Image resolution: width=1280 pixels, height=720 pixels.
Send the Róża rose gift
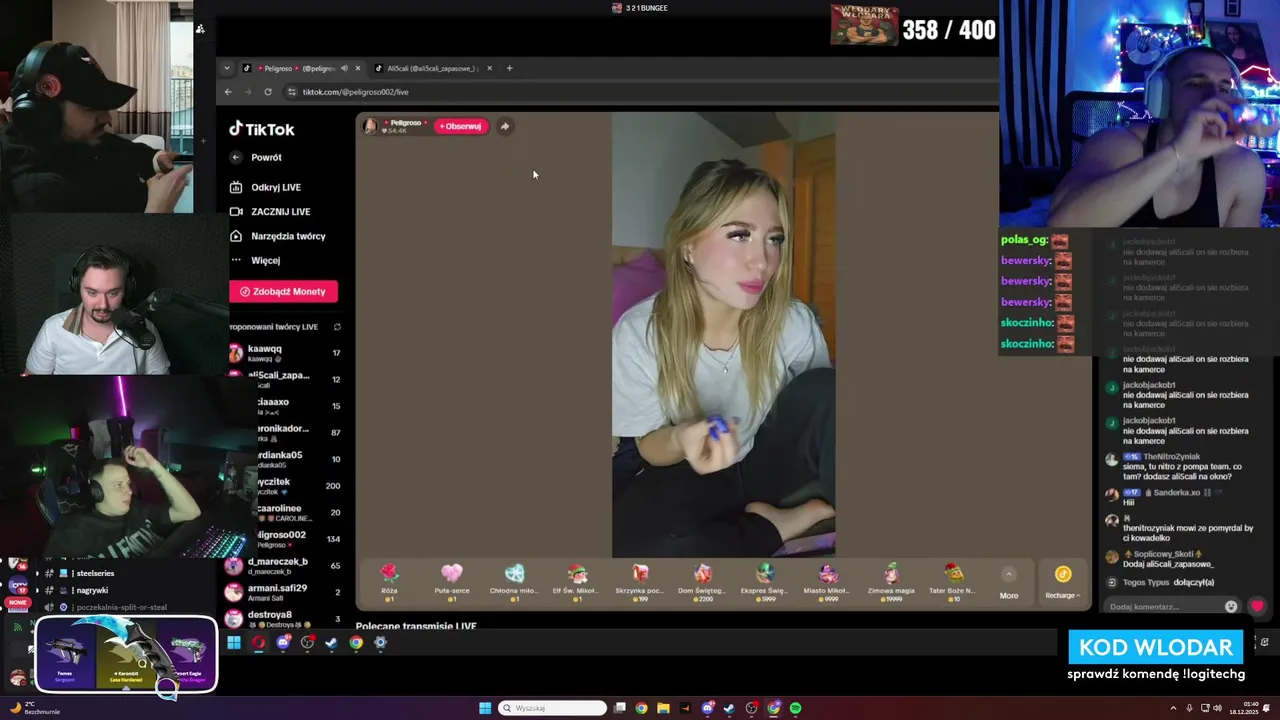click(x=389, y=581)
